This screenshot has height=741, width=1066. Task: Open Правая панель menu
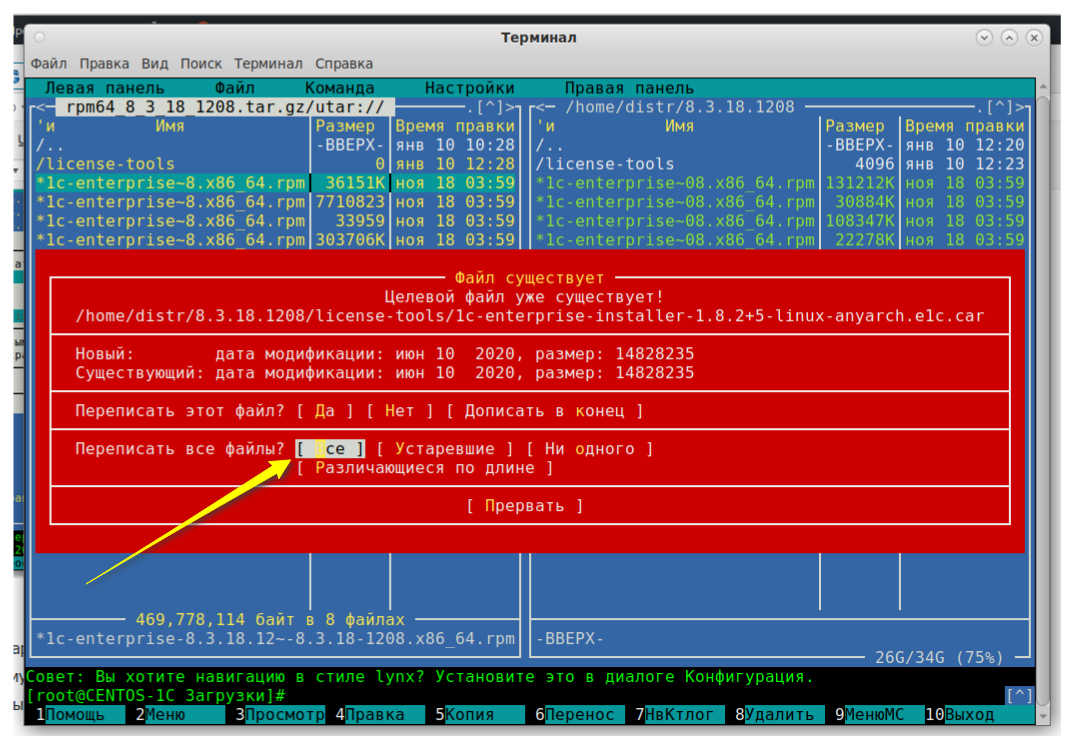click(629, 88)
